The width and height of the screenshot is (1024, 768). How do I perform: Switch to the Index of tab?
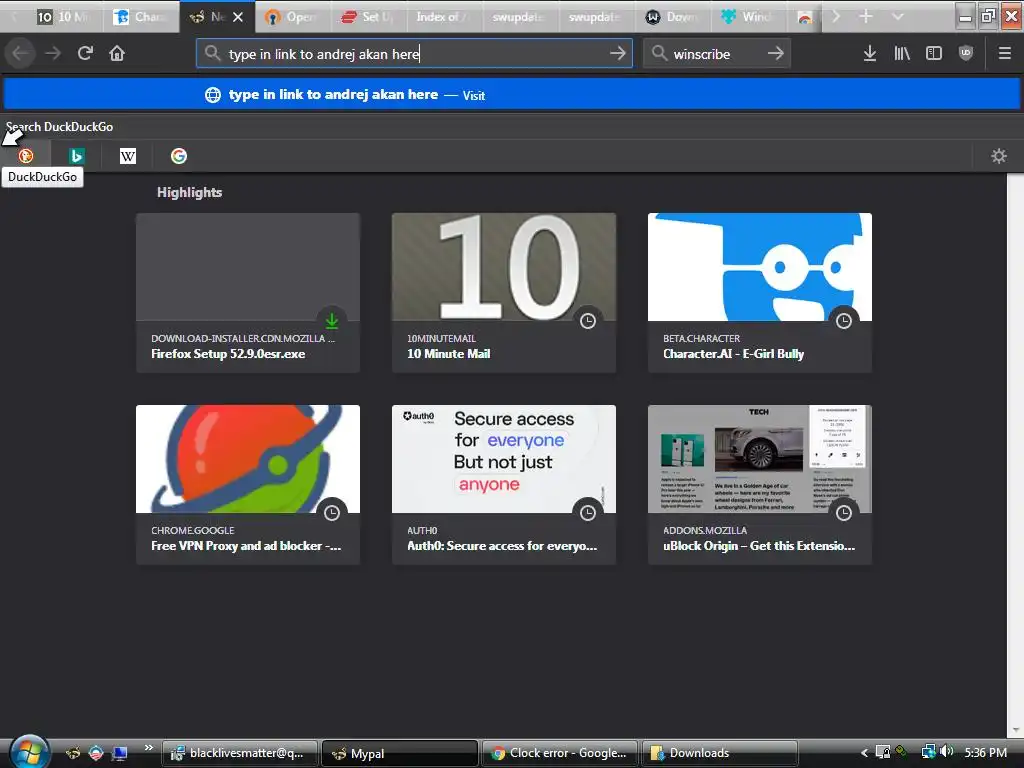tap(444, 16)
